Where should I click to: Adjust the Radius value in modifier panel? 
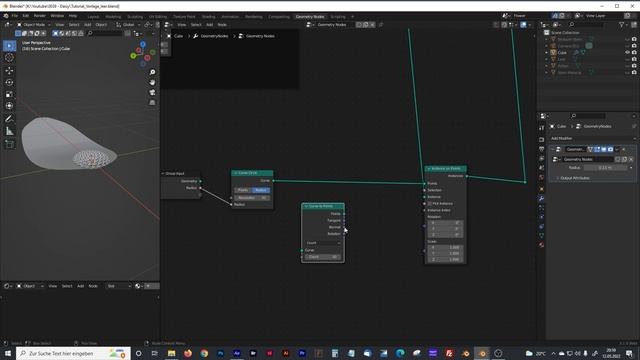pos(606,168)
